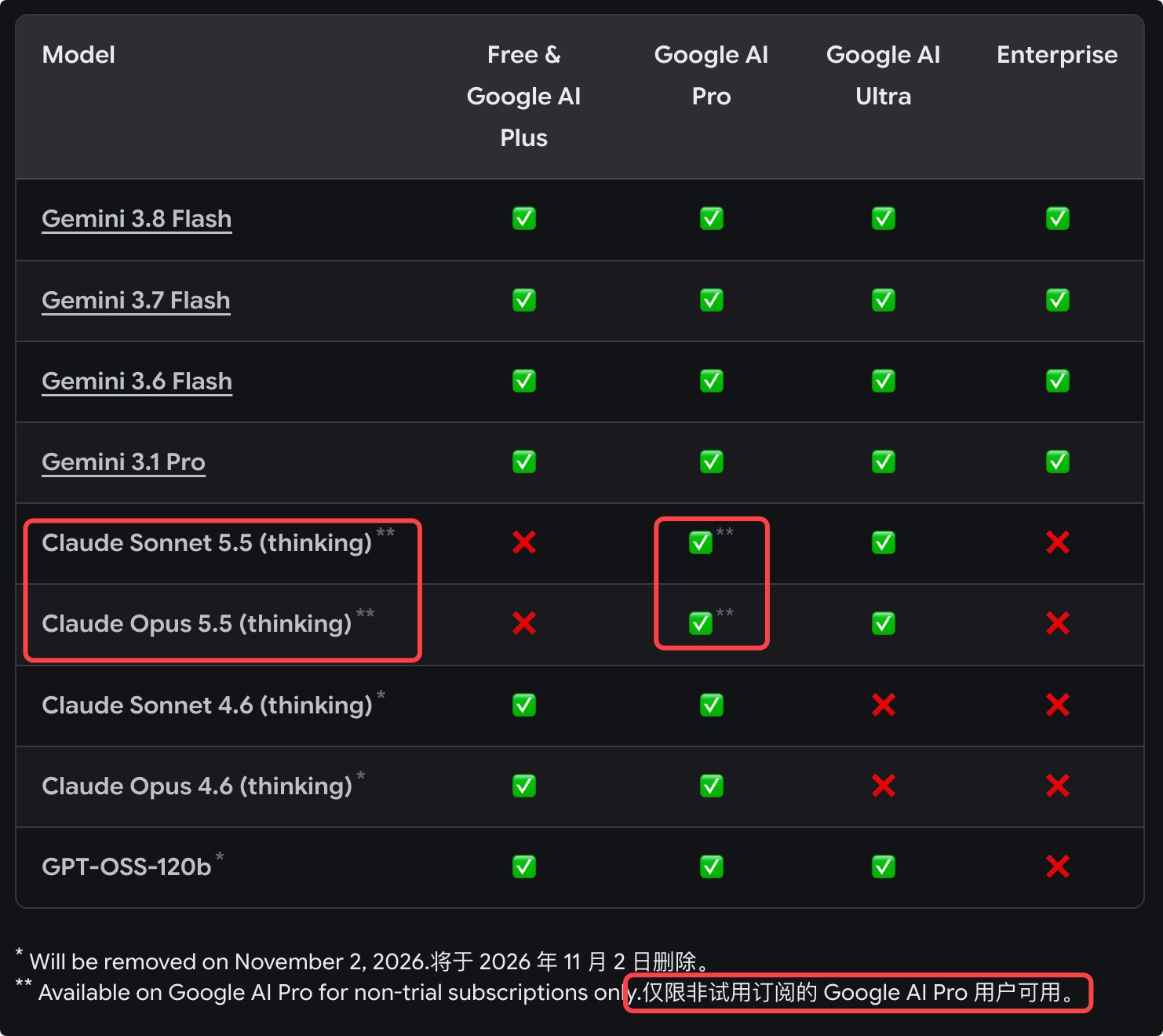
Task: Select GPT-OSS-120b's Free & Plus checkmark
Action: tap(524, 866)
